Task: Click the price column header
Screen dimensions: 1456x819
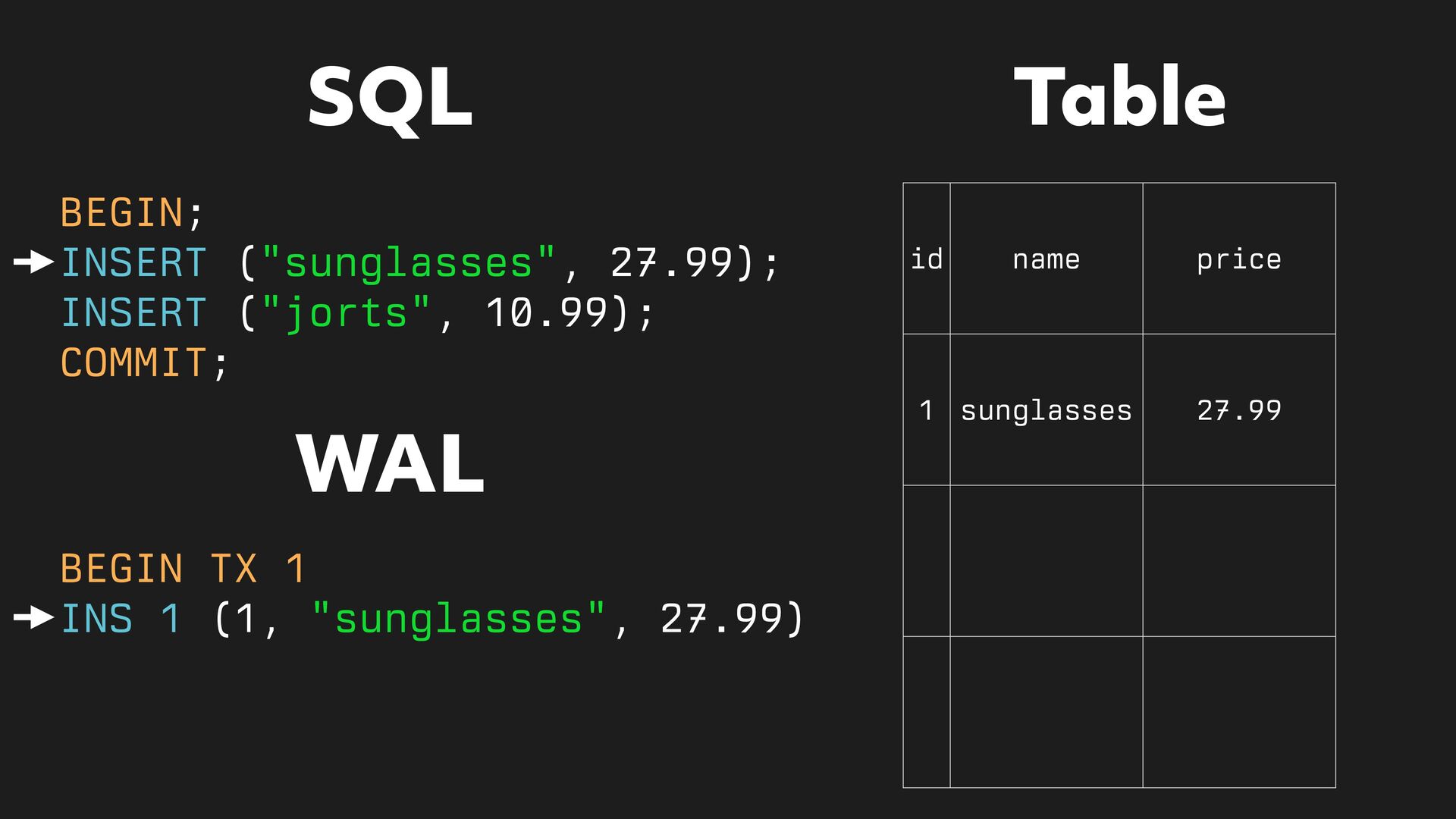Action: click(x=1238, y=259)
